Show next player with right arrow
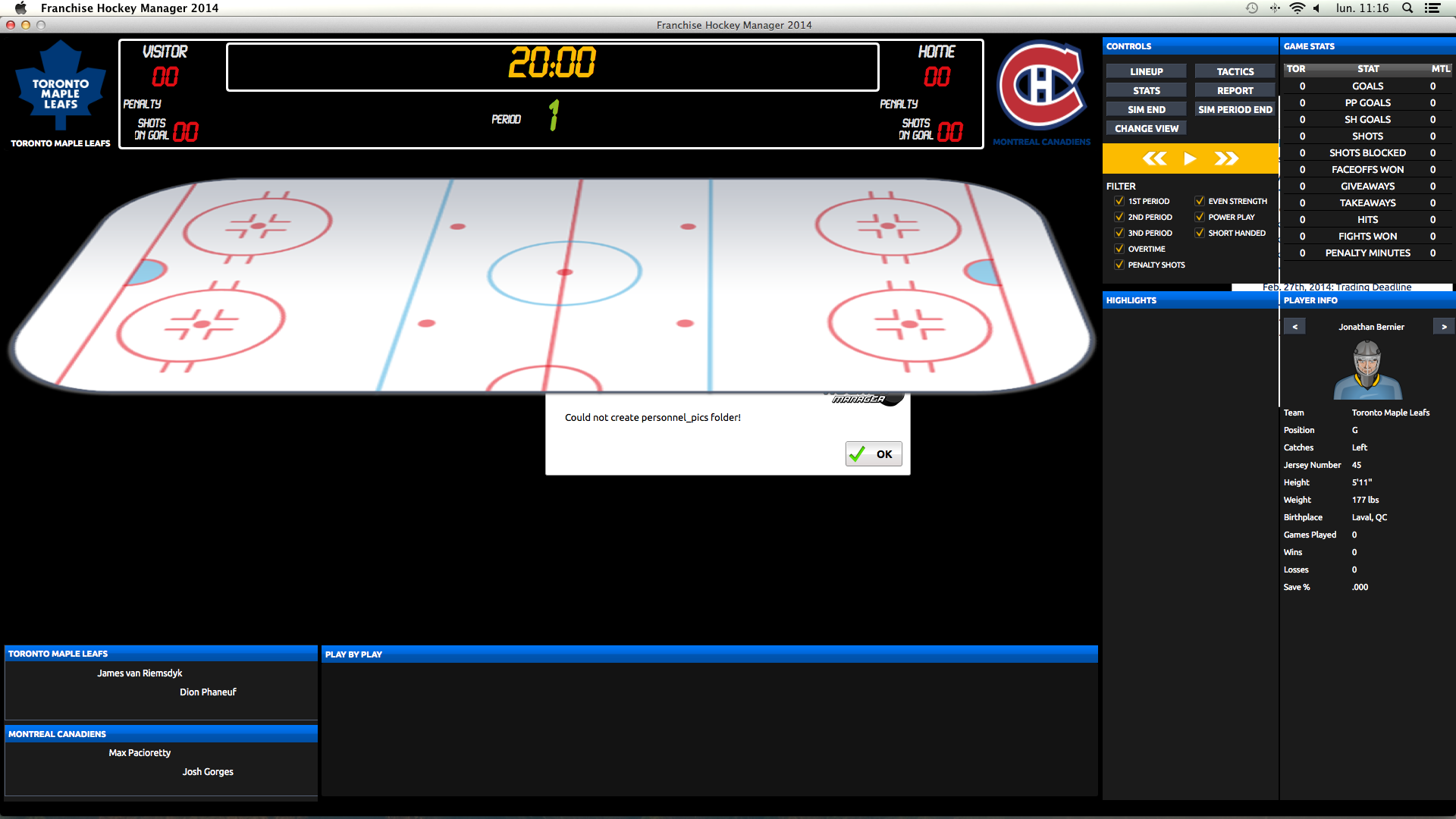This screenshot has height=819, width=1456. point(1444,327)
